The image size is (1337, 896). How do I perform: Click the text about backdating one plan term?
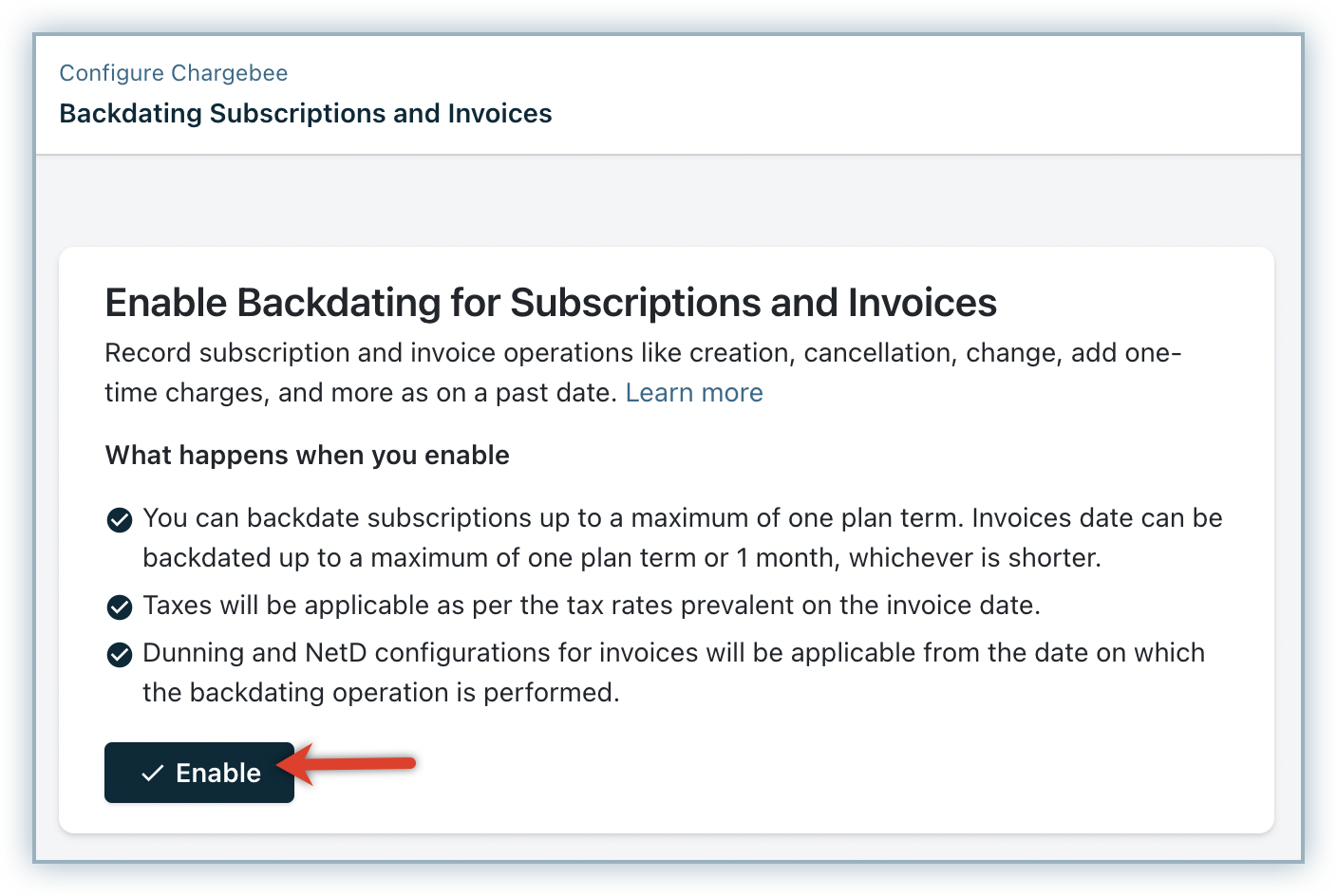[682, 518]
